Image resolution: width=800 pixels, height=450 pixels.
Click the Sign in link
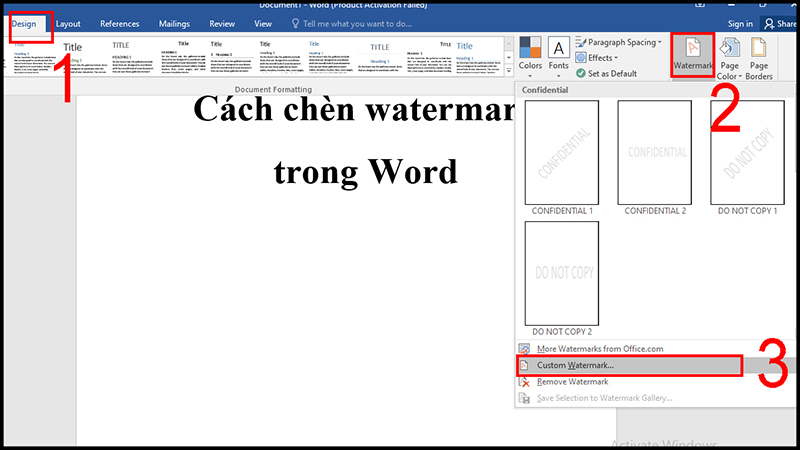coord(740,23)
